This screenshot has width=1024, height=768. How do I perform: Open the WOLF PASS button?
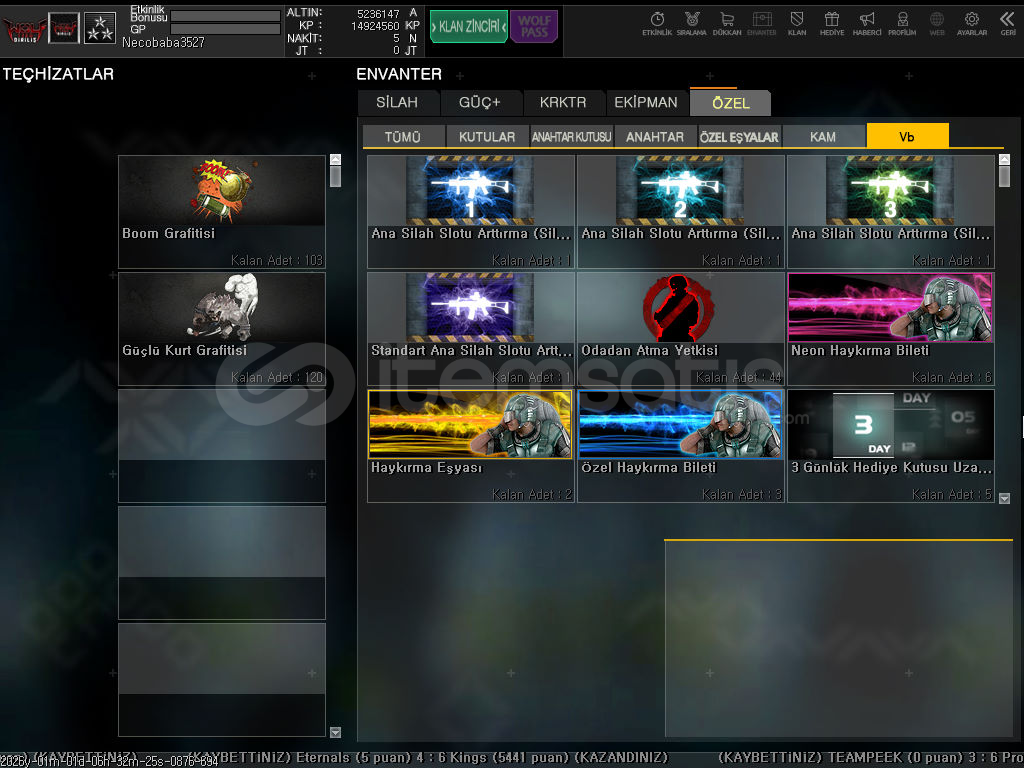(x=534, y=27)
